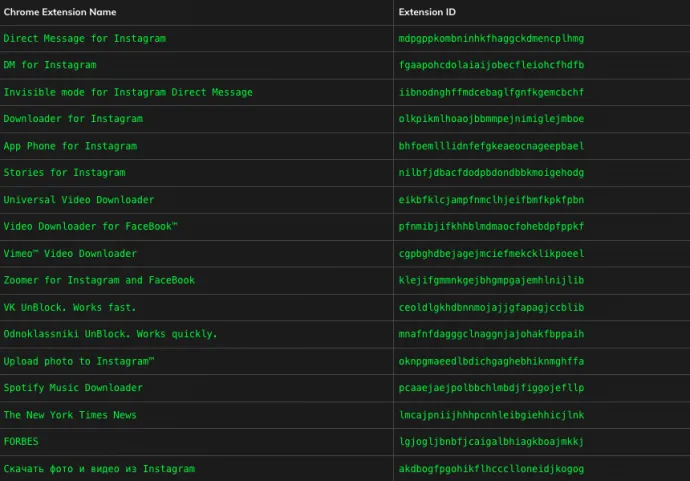Click extension ID fgaapohcdolaiaijobecfleiohcfhdfb

pos(492,65)
